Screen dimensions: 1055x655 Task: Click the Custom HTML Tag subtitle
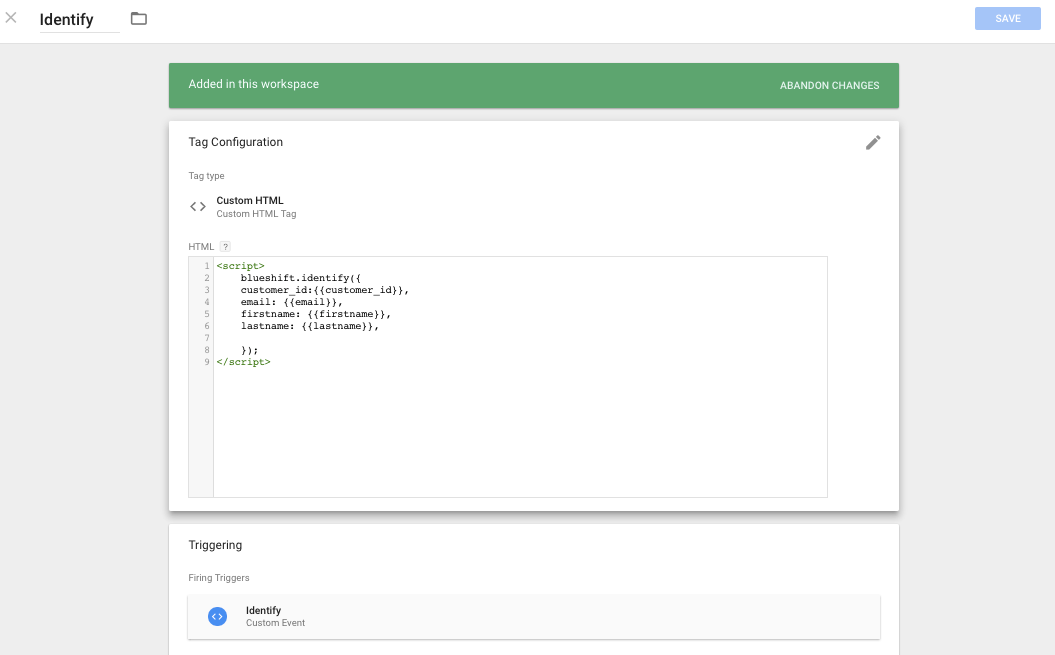coord(256,214)
